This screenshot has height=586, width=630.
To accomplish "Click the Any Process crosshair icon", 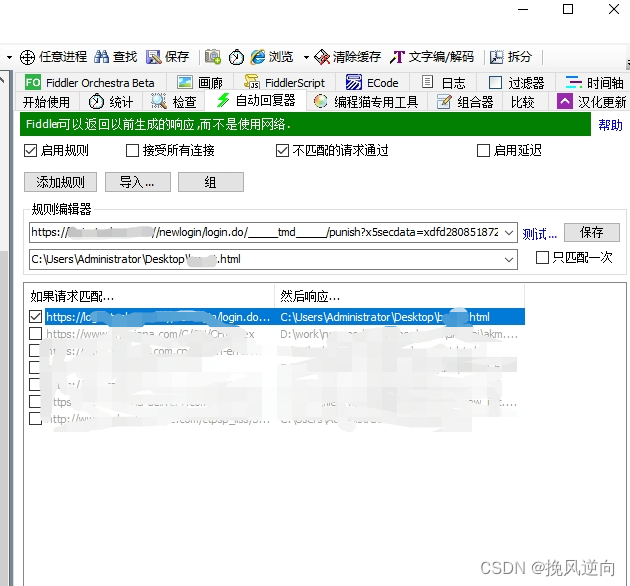I will pos(27,57).
